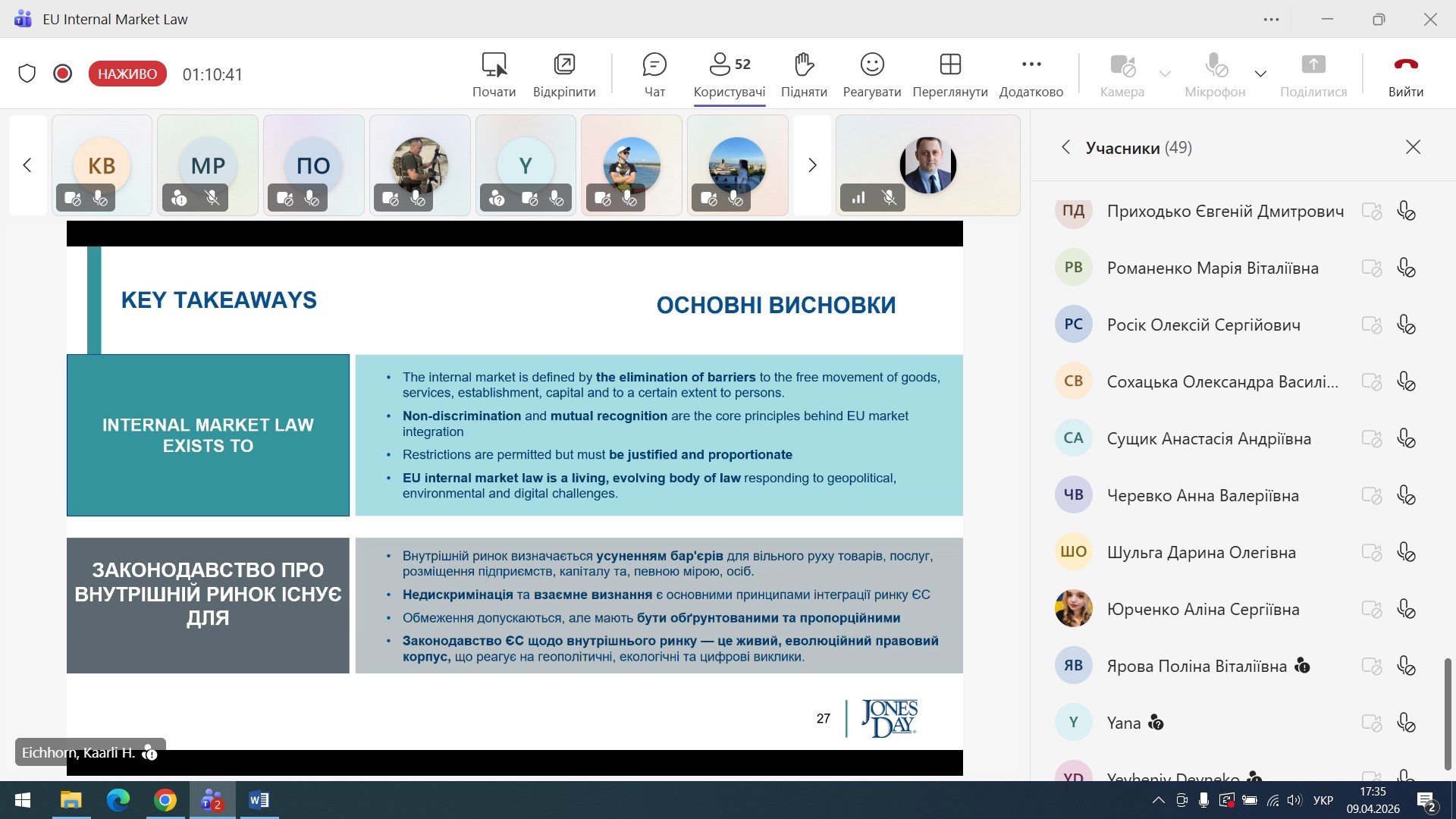Screen dimensions: 1456x819
Task: Show next participants with right chevron
Action: (812, 165)
